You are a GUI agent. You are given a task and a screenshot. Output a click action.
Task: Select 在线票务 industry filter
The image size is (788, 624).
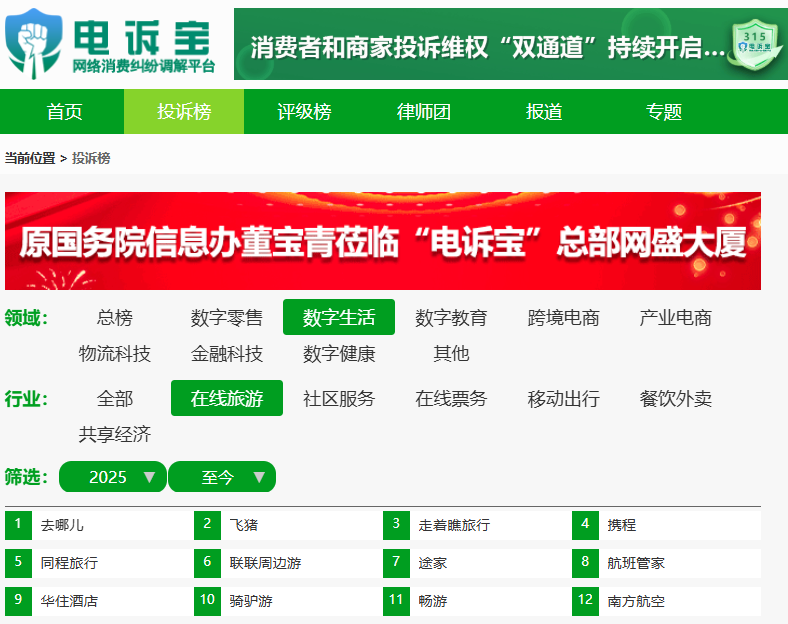pos(451,398)
